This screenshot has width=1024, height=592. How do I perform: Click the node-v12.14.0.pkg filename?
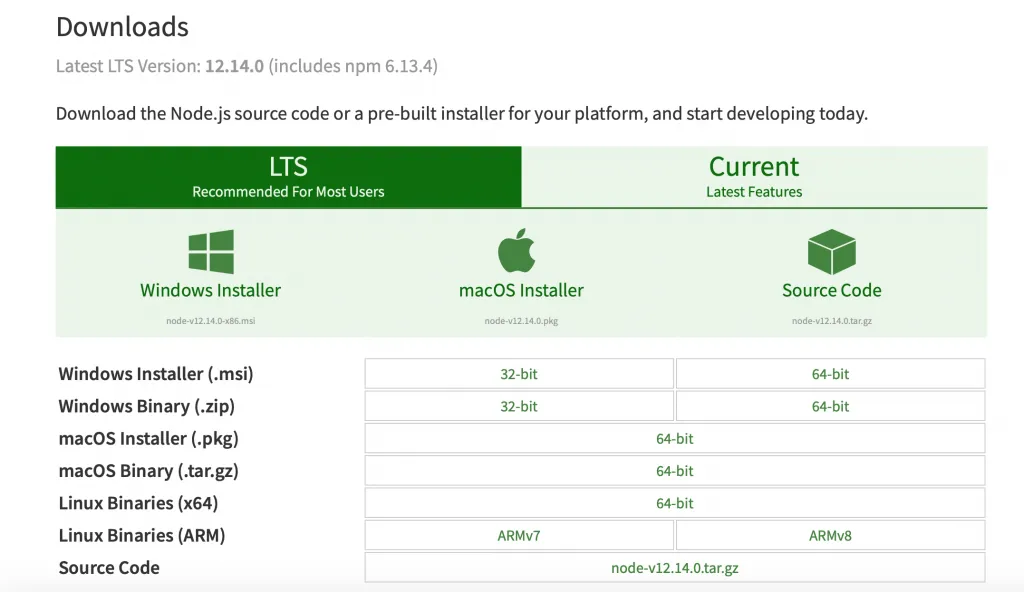tap(521, 321)
